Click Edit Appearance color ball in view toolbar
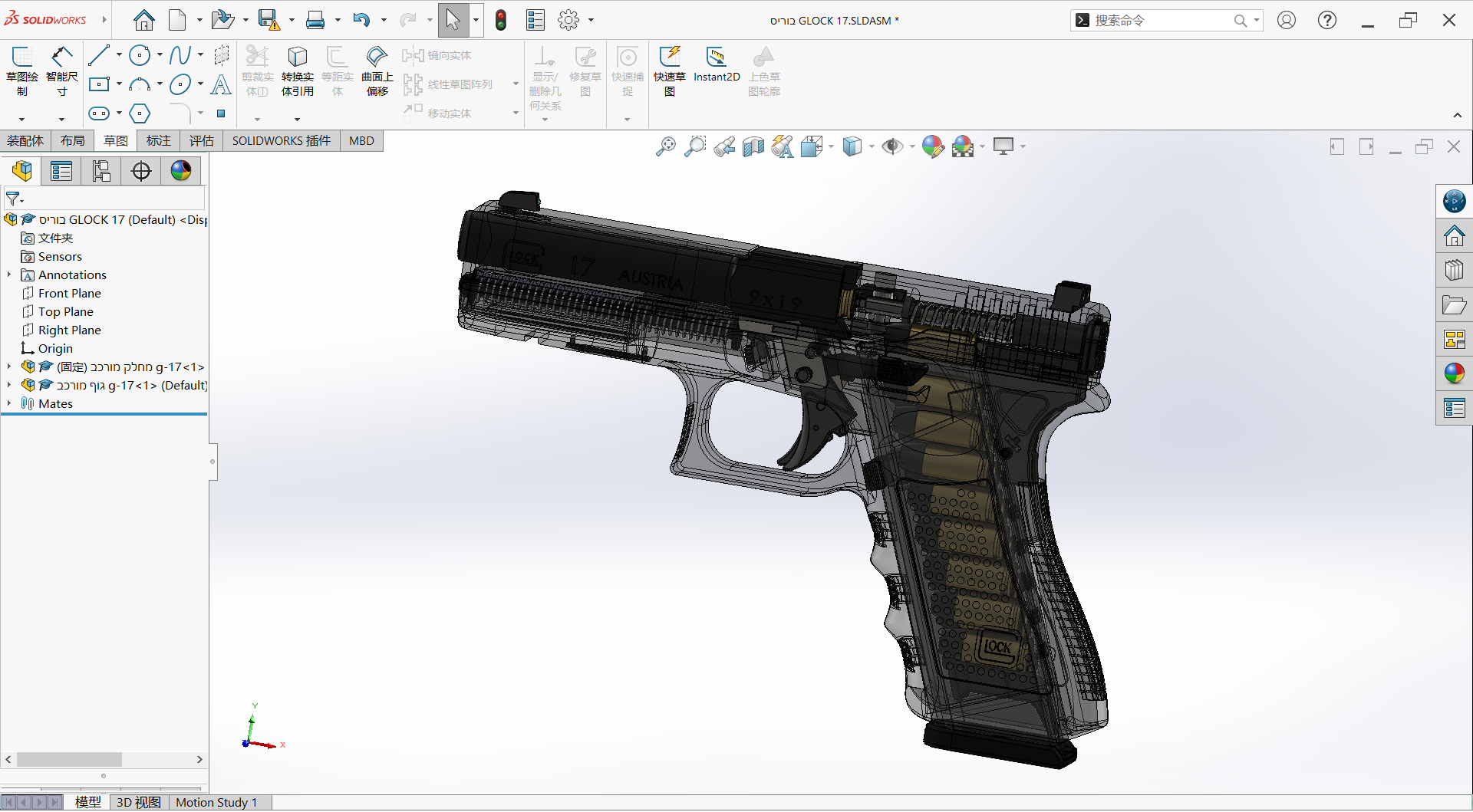 [933, 146]
